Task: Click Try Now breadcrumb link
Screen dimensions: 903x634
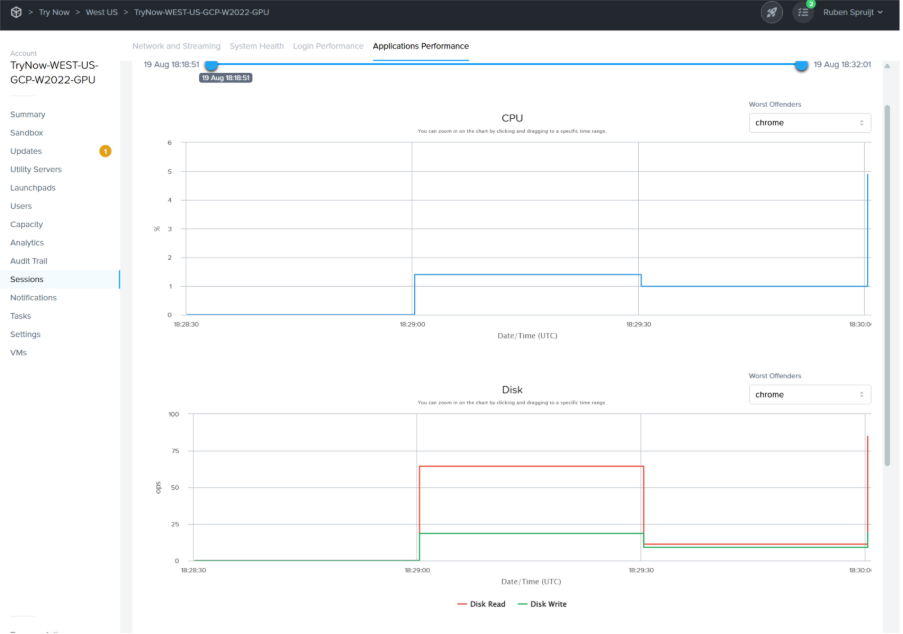Action: point(54,12)
